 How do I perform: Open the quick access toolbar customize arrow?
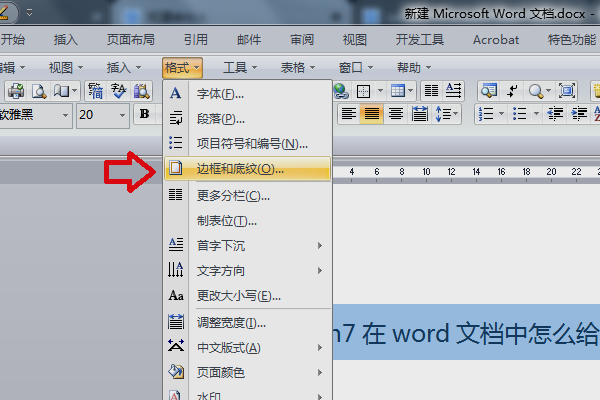29,12
